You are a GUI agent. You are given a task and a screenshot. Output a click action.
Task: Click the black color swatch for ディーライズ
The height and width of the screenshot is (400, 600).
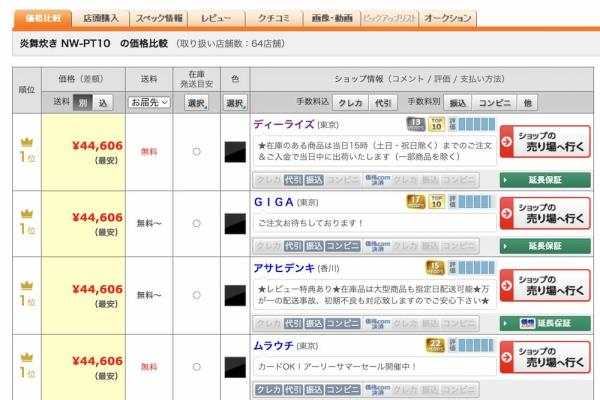pos(235,152)
